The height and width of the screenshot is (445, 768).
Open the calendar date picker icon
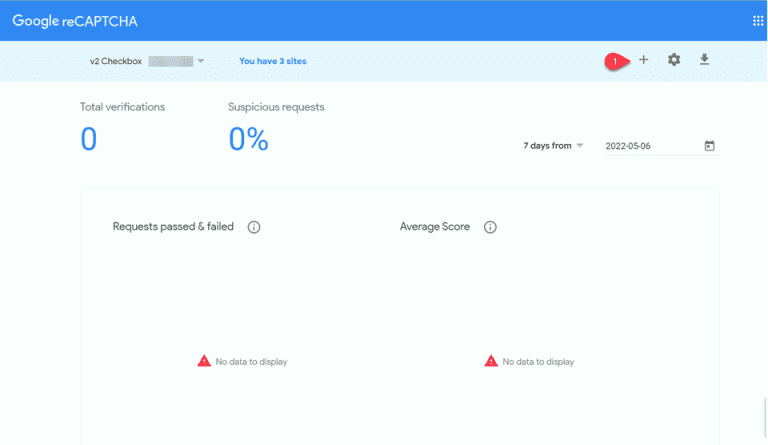point(709,145)
